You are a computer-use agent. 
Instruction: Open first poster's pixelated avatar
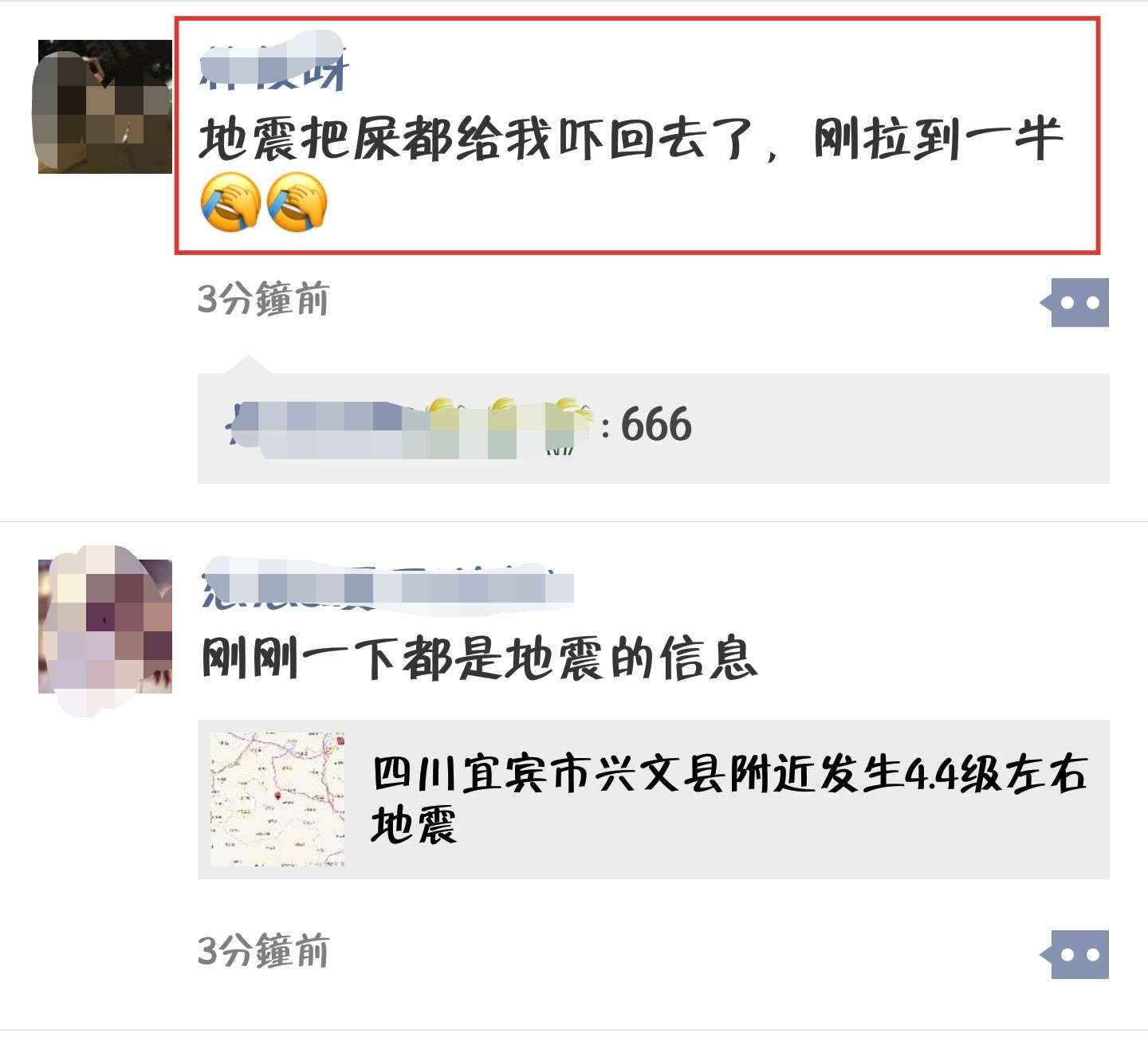pyautogui.click(x=104, y=106)
